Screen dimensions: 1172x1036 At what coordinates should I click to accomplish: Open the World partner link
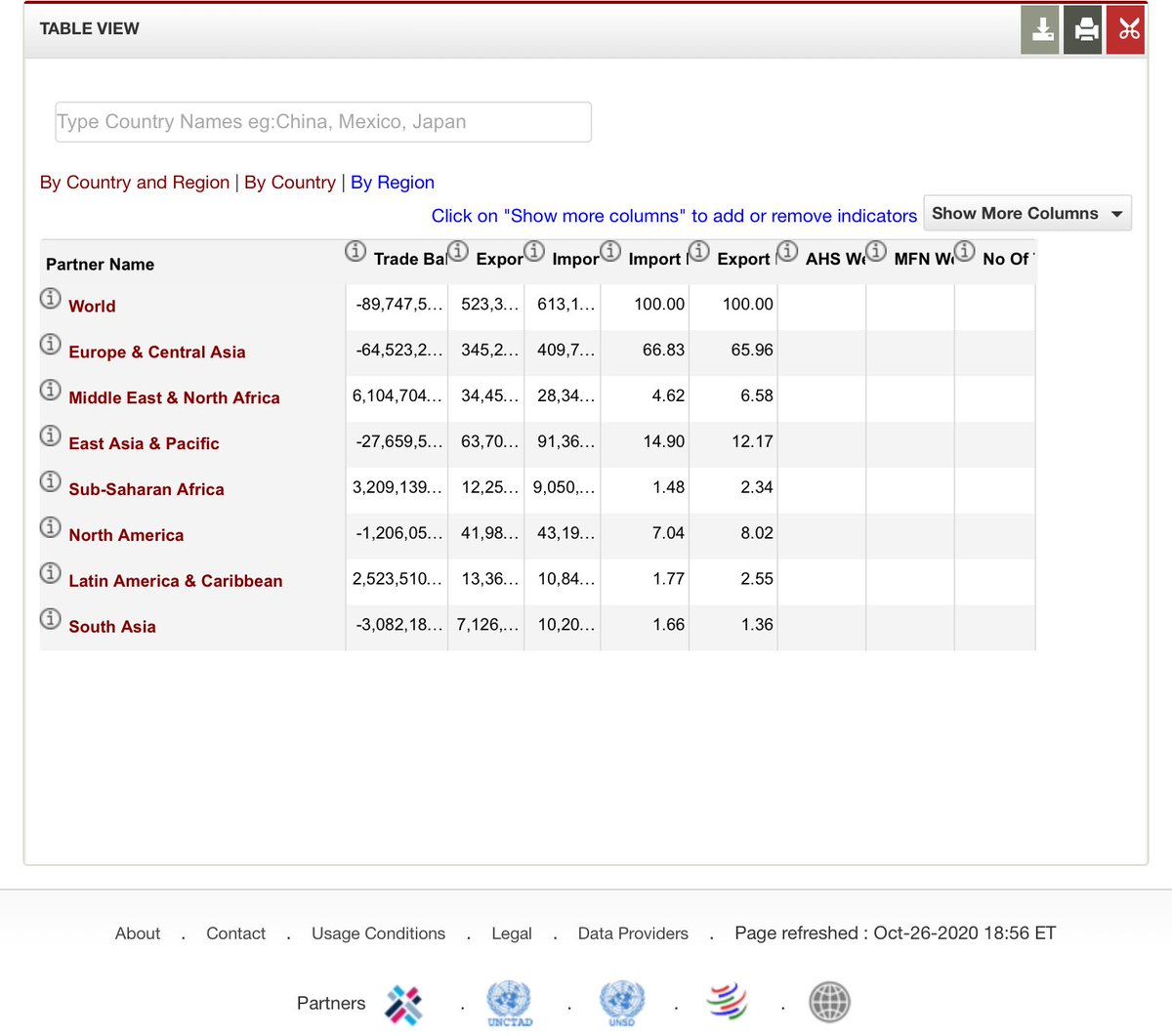click(x=92, y=307)
